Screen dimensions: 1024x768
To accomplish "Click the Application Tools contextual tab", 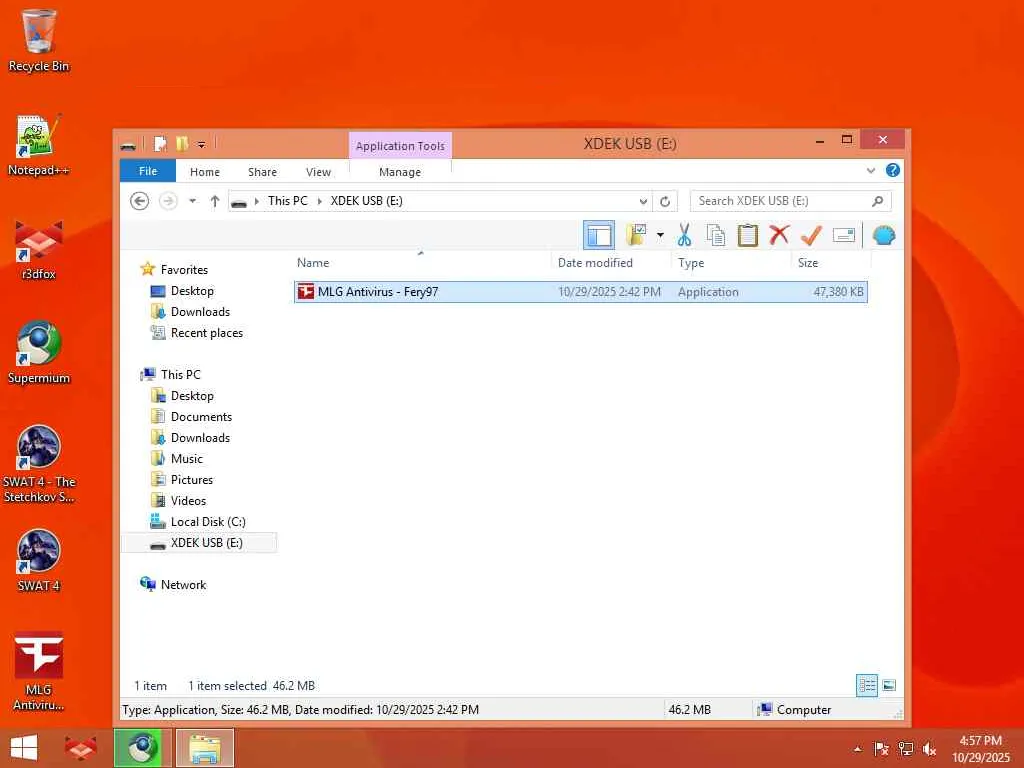I will click(400, 146).
